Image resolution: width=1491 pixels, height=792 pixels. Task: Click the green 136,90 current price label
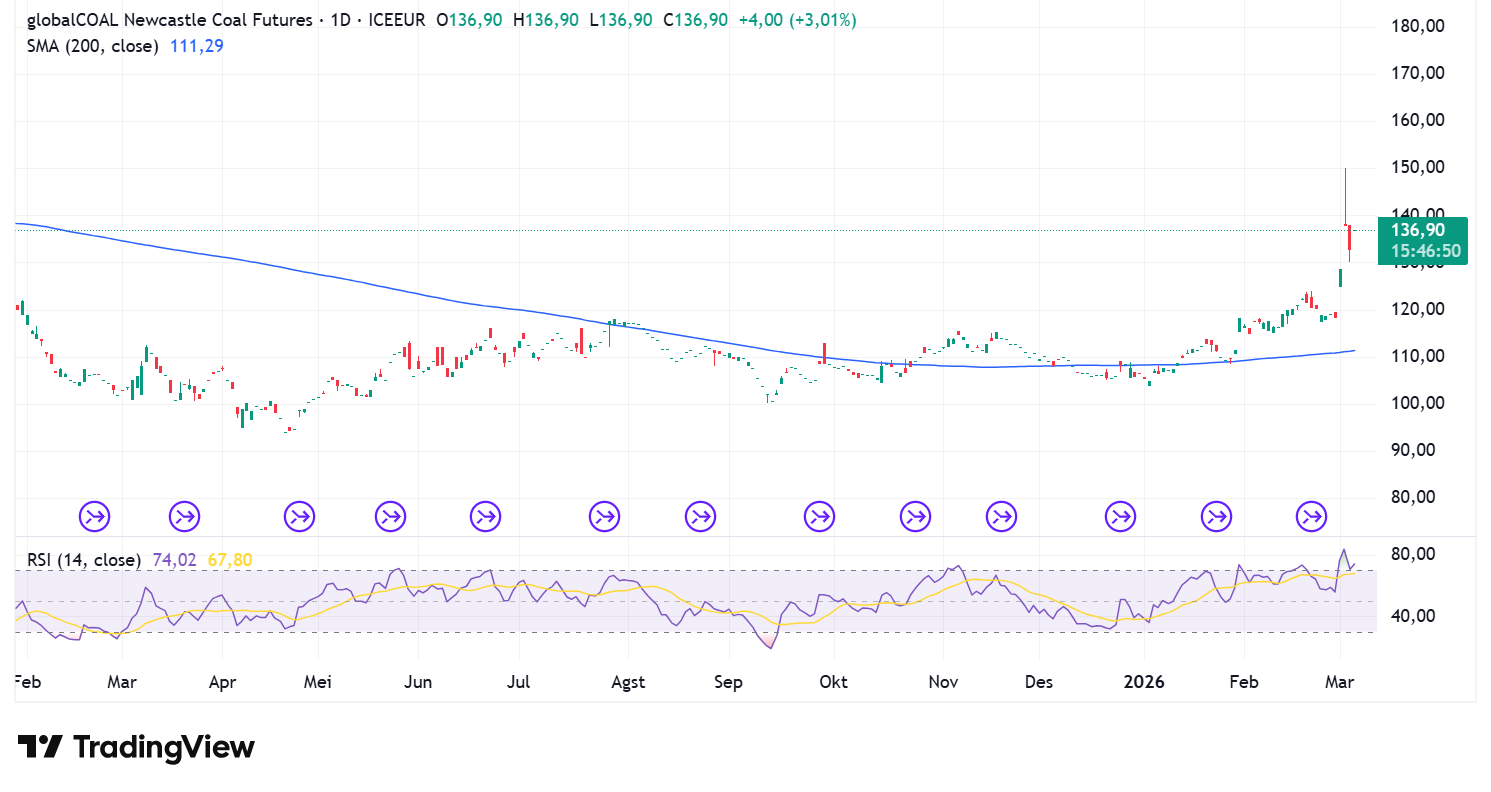(x=1422, y=231)
